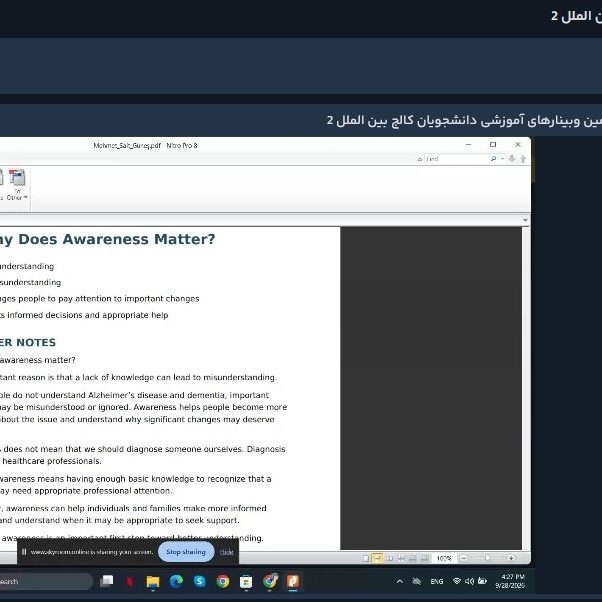Select the highlighted continuous page view
This screenshot has height=602, width=602.
[377, 558]
